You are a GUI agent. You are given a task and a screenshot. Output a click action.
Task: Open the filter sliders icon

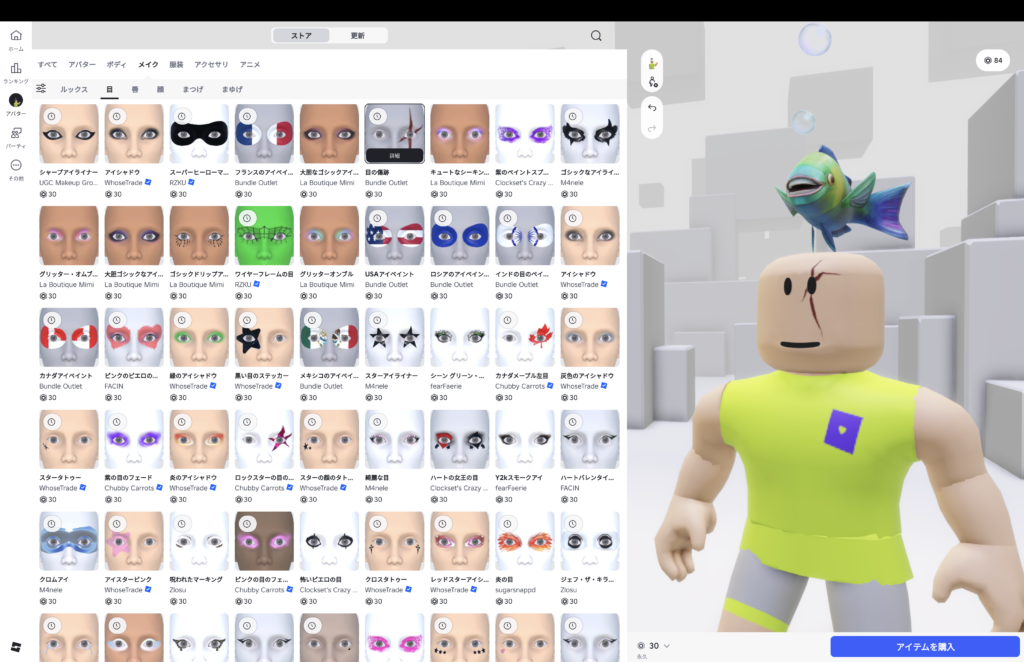(x=41, y=88)
